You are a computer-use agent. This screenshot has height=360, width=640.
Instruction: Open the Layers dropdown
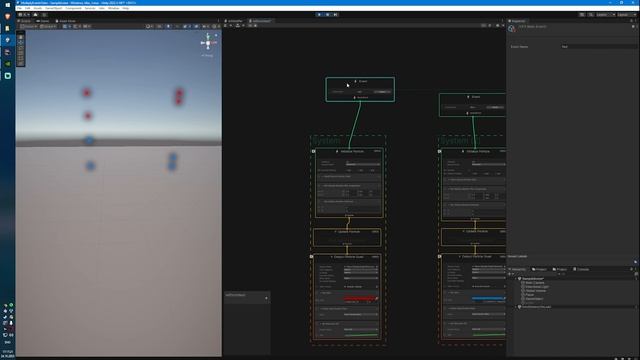(606, 15)
